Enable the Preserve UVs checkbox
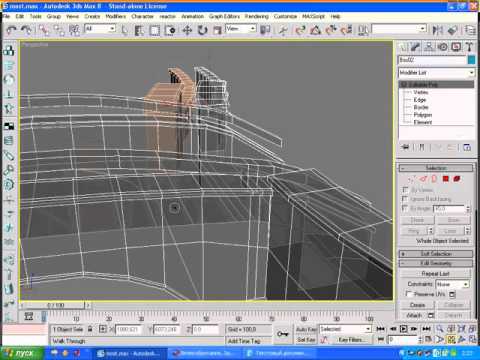This screenshot has width=480, height=360. (409, 294)
